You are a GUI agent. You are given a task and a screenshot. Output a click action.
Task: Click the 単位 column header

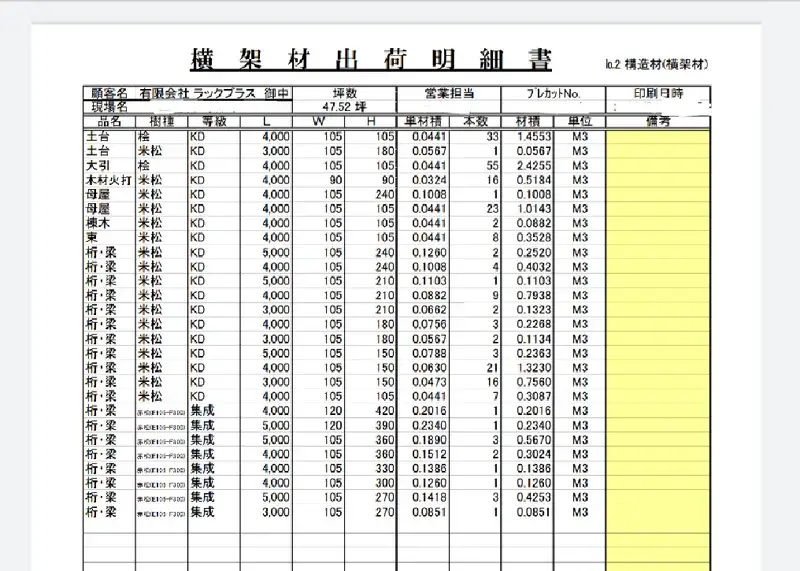pos(580,121)
